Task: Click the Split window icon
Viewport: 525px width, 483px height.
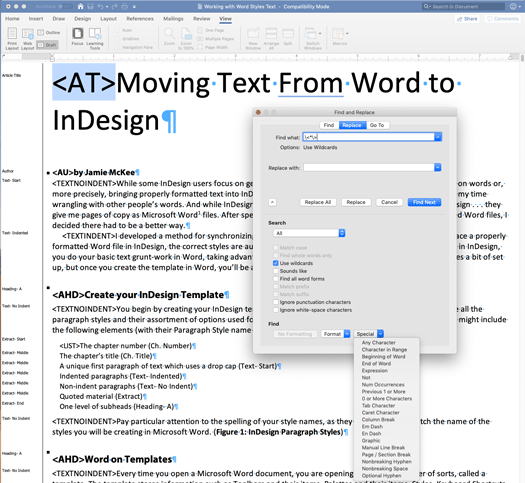Action: tap(288, 37)
